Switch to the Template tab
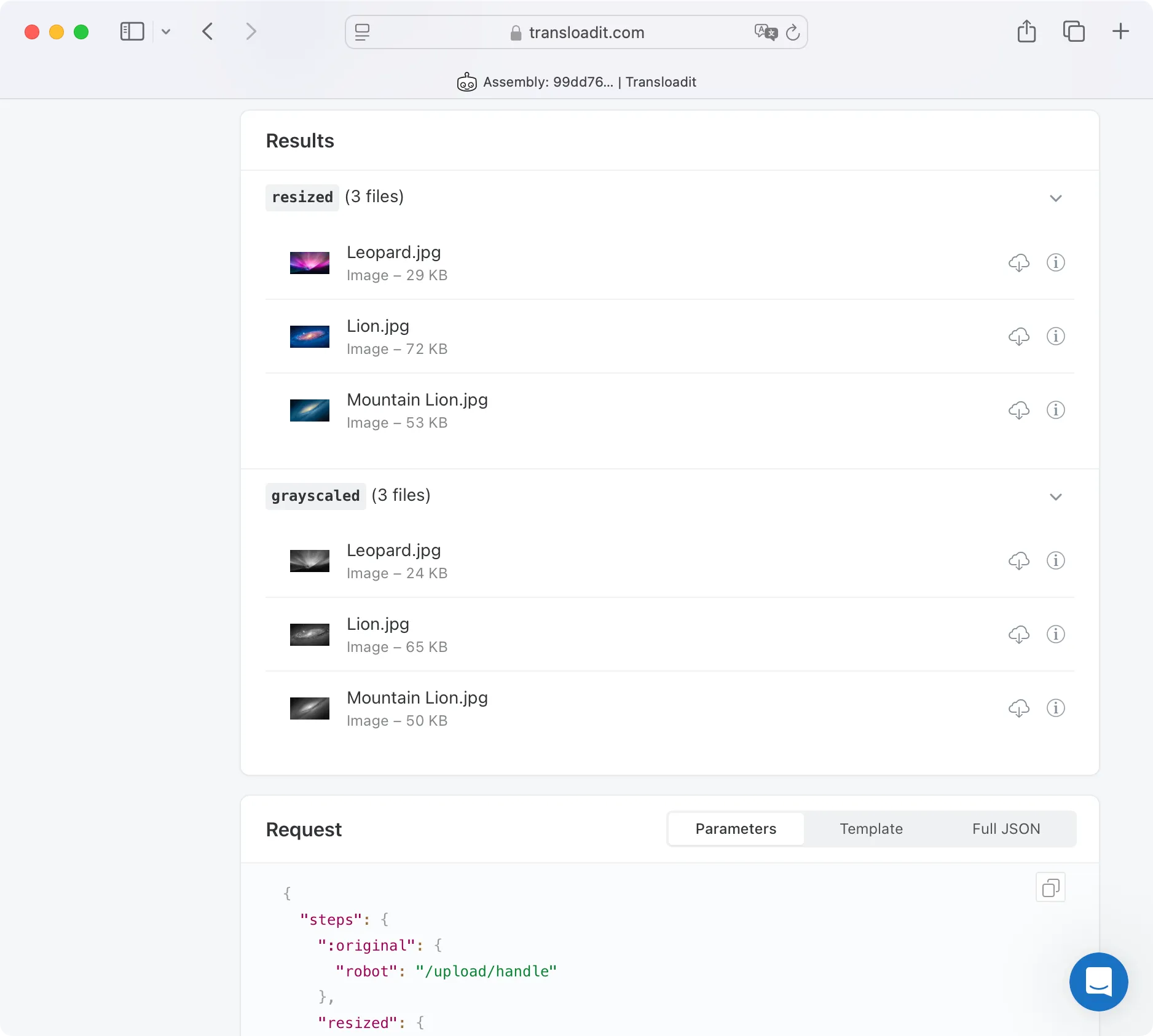1153x1036 pixels. [x=871, y=828]
